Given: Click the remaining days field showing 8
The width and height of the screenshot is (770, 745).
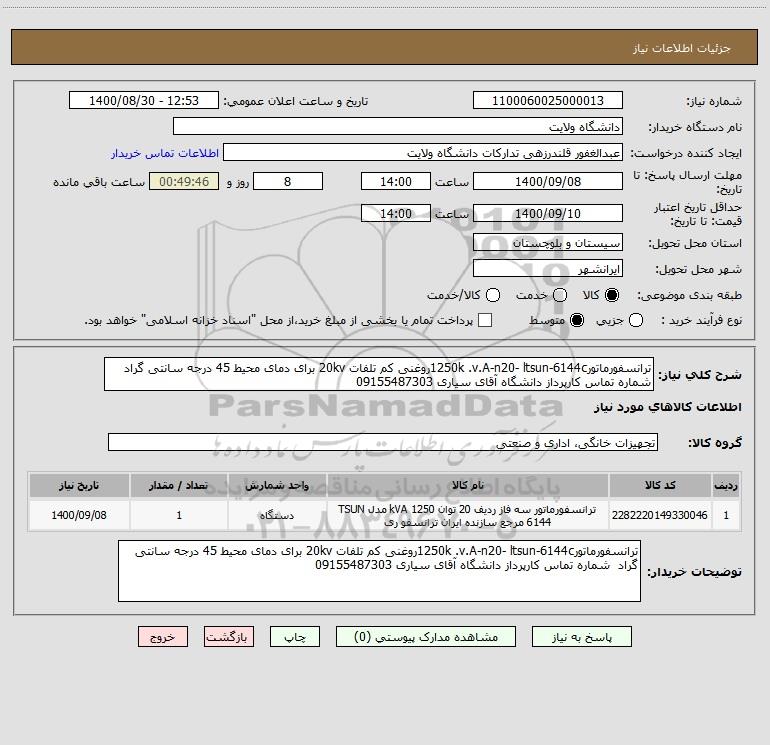Looking at the screenshot, I should 288,181.
